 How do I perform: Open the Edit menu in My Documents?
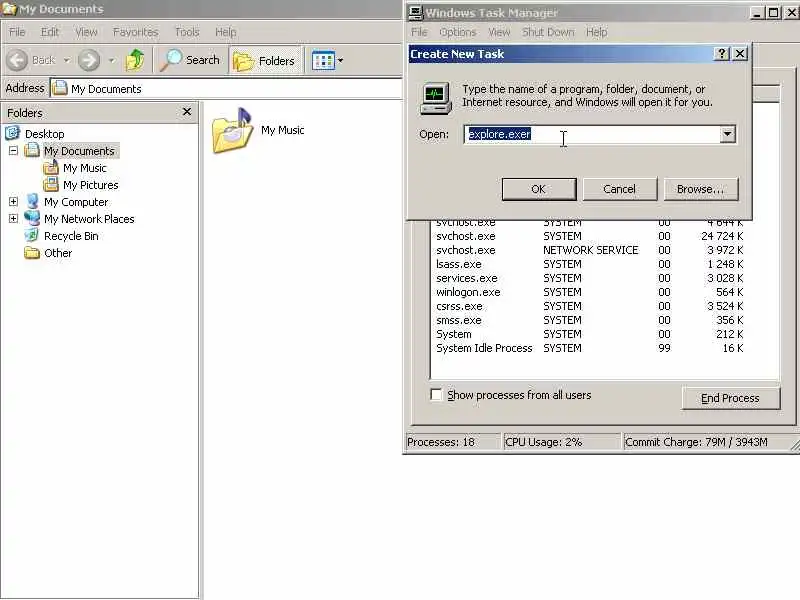click(49, 32)
